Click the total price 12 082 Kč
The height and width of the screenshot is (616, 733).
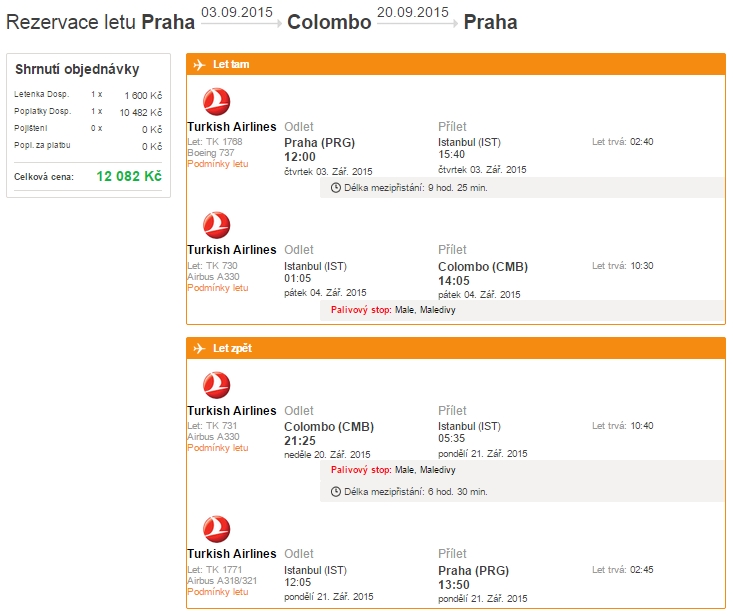pos(129,176)
